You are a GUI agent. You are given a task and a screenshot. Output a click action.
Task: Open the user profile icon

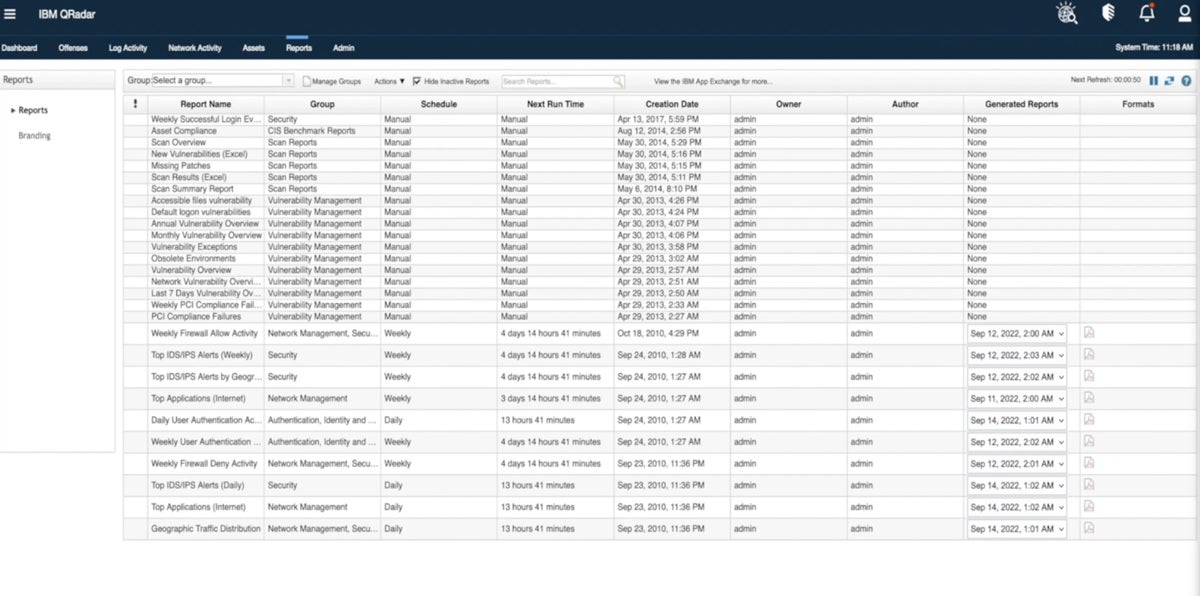[1184, 13]
